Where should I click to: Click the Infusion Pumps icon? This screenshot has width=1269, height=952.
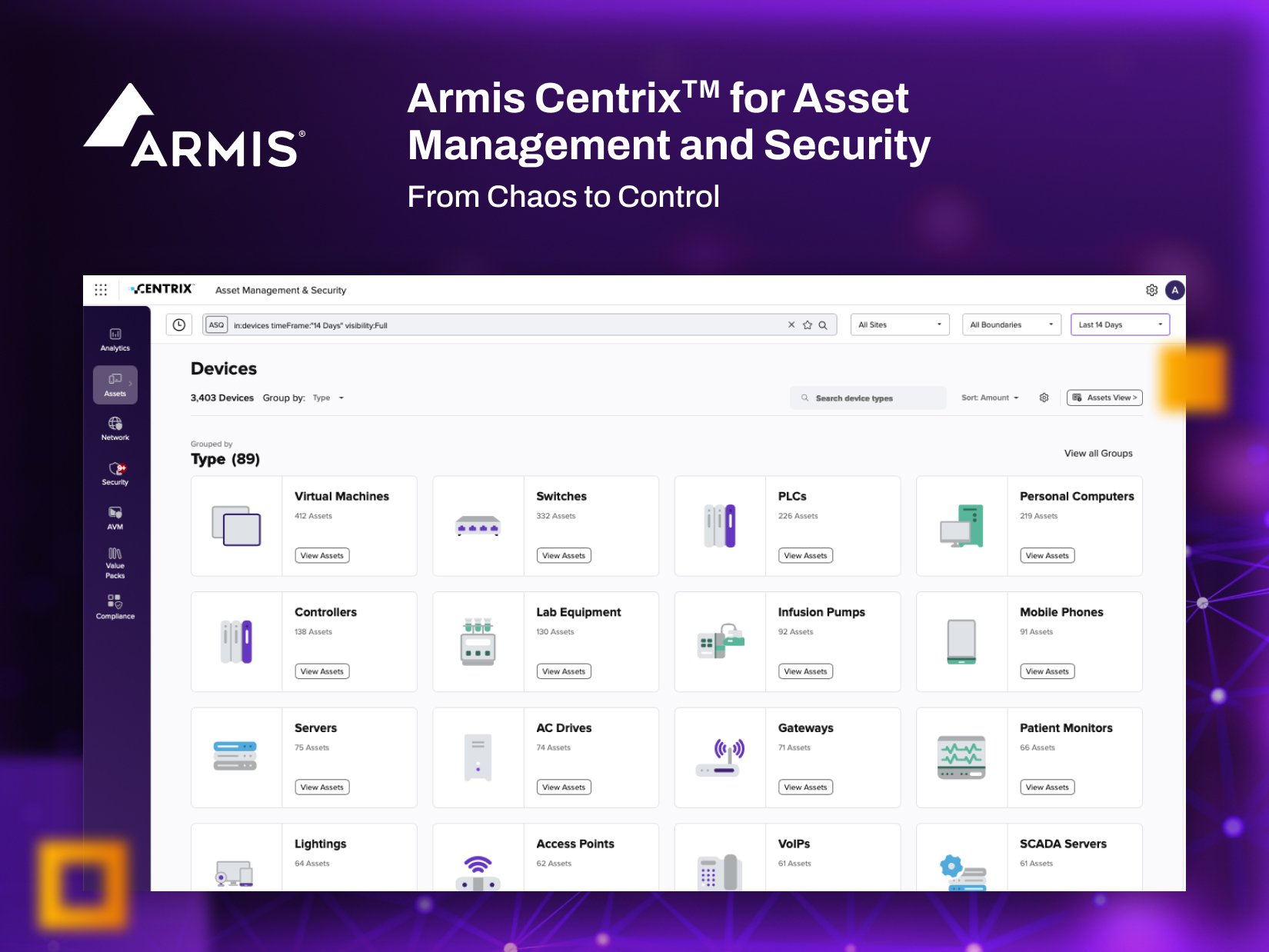(x=721, y=641)
